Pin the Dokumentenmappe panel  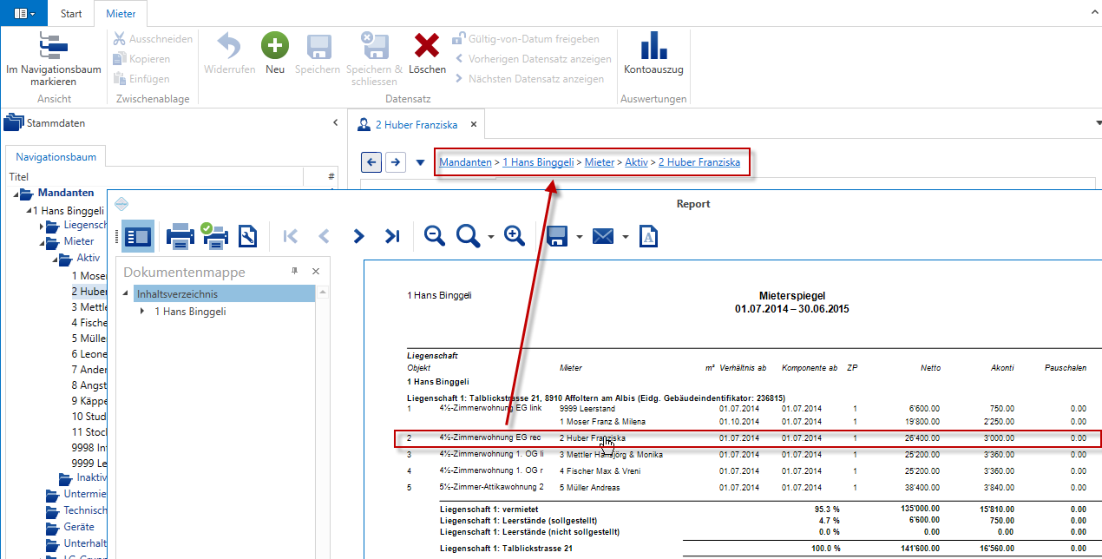point(294,271)
